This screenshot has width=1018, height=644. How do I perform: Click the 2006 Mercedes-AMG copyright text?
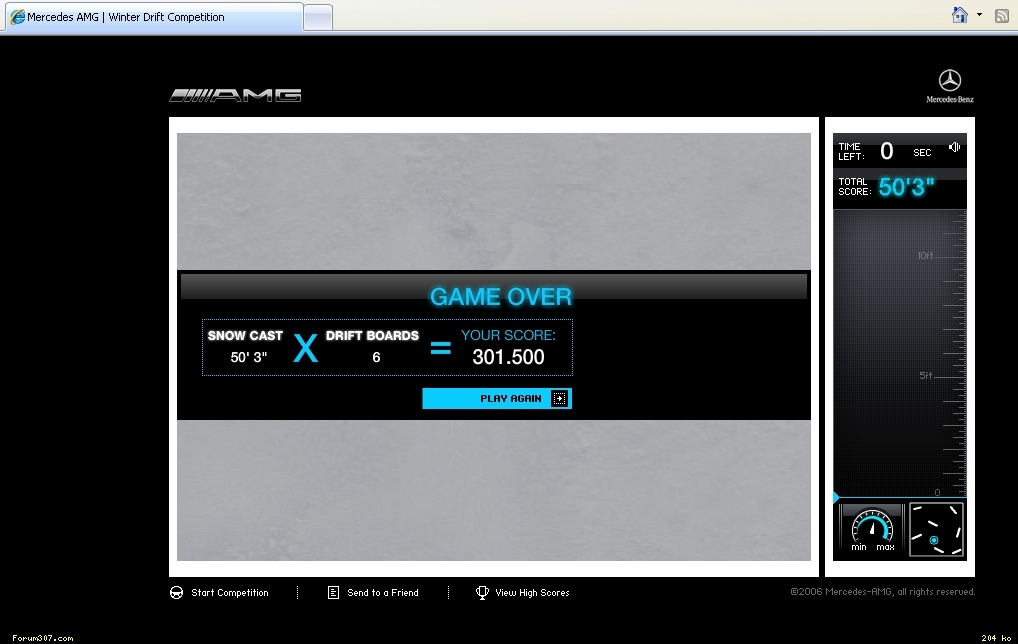coord(882,591)
